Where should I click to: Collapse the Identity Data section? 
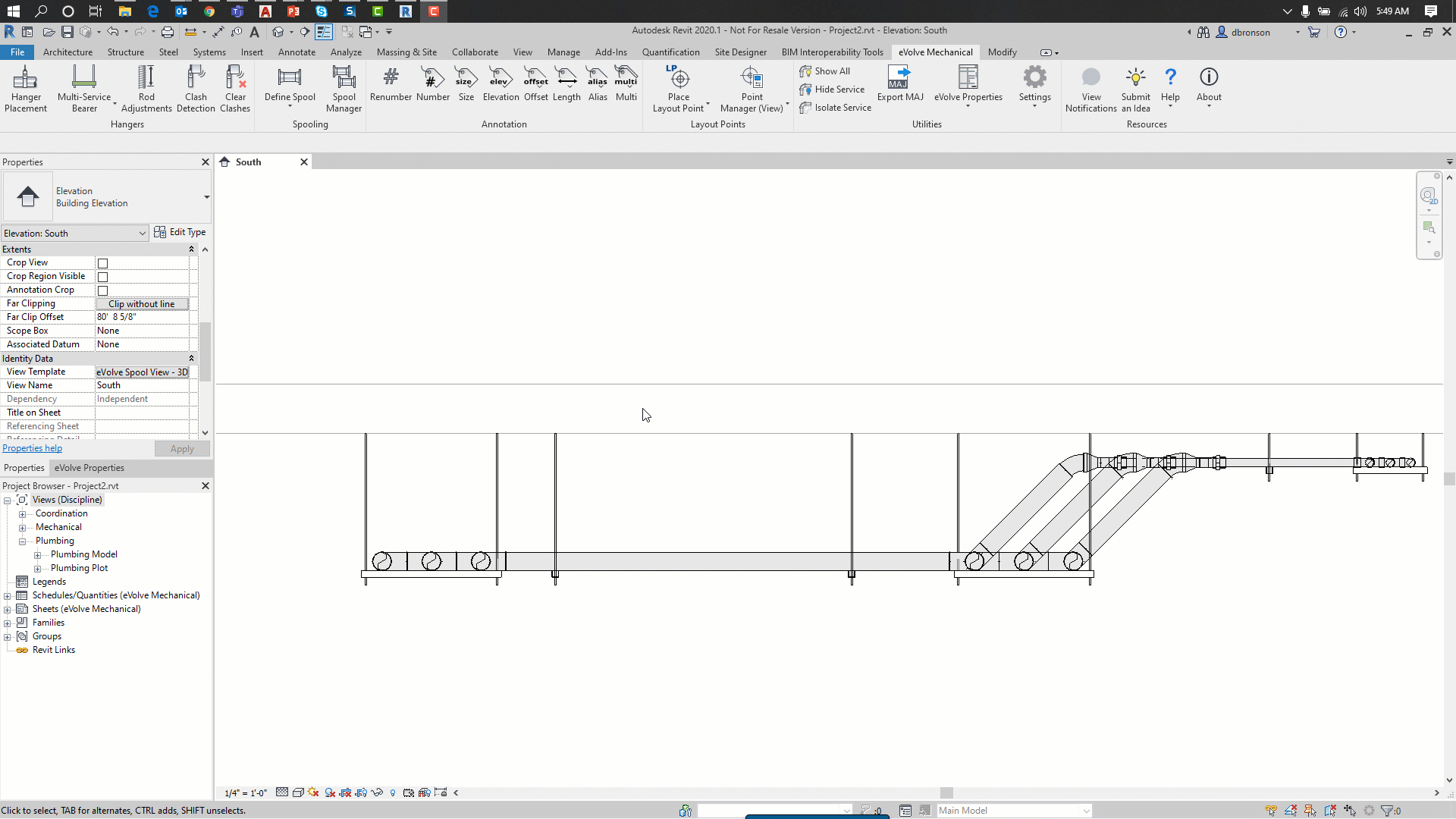point(191,359)
